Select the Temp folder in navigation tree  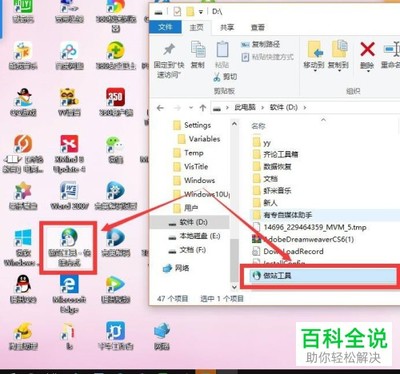[189, 153]
